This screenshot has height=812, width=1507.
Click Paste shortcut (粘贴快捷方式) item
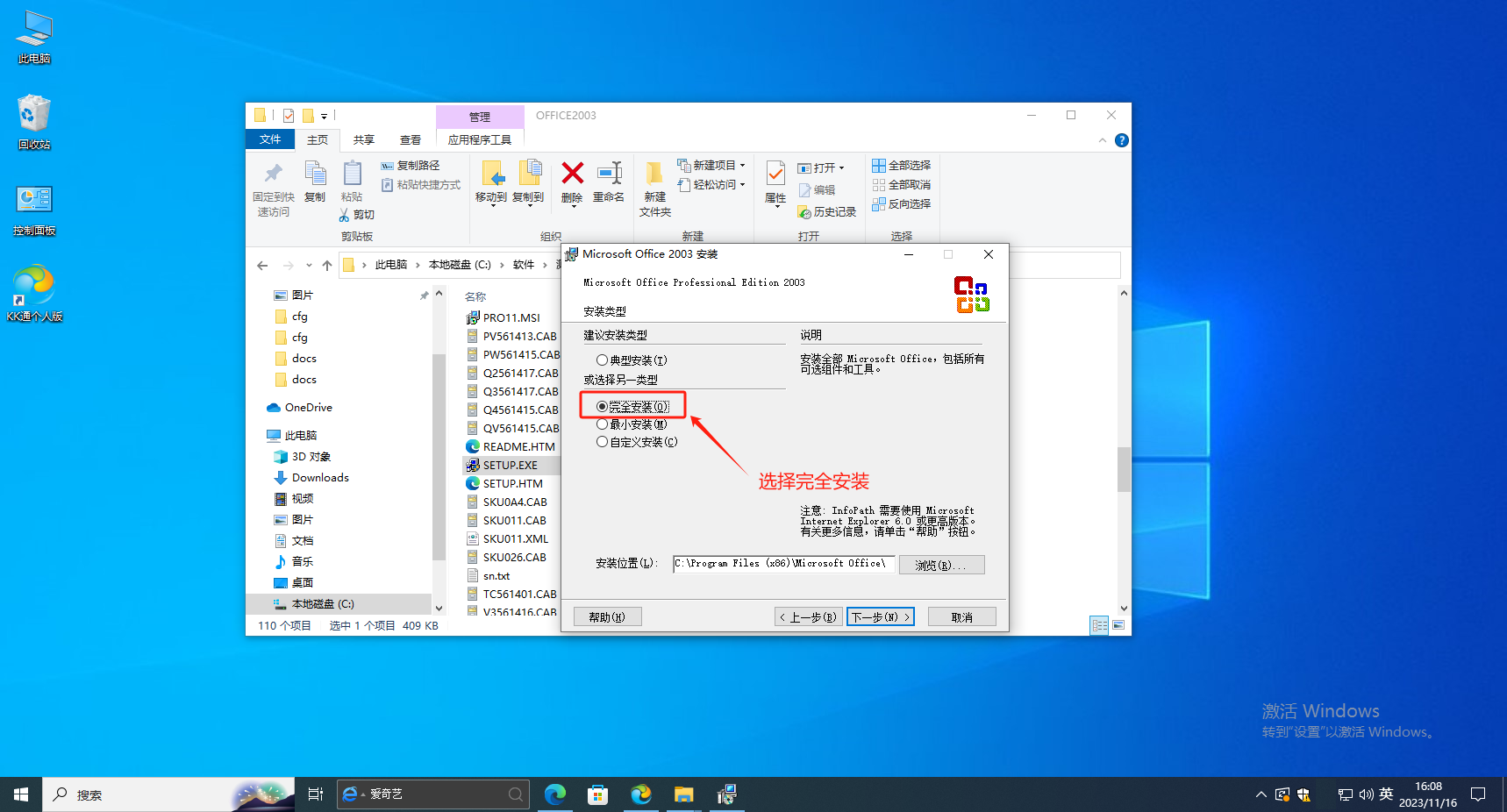point(421,185)
